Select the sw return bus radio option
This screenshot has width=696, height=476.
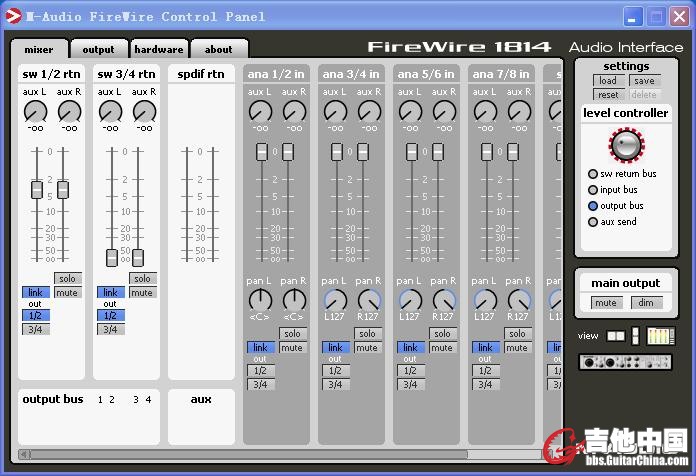593,174
